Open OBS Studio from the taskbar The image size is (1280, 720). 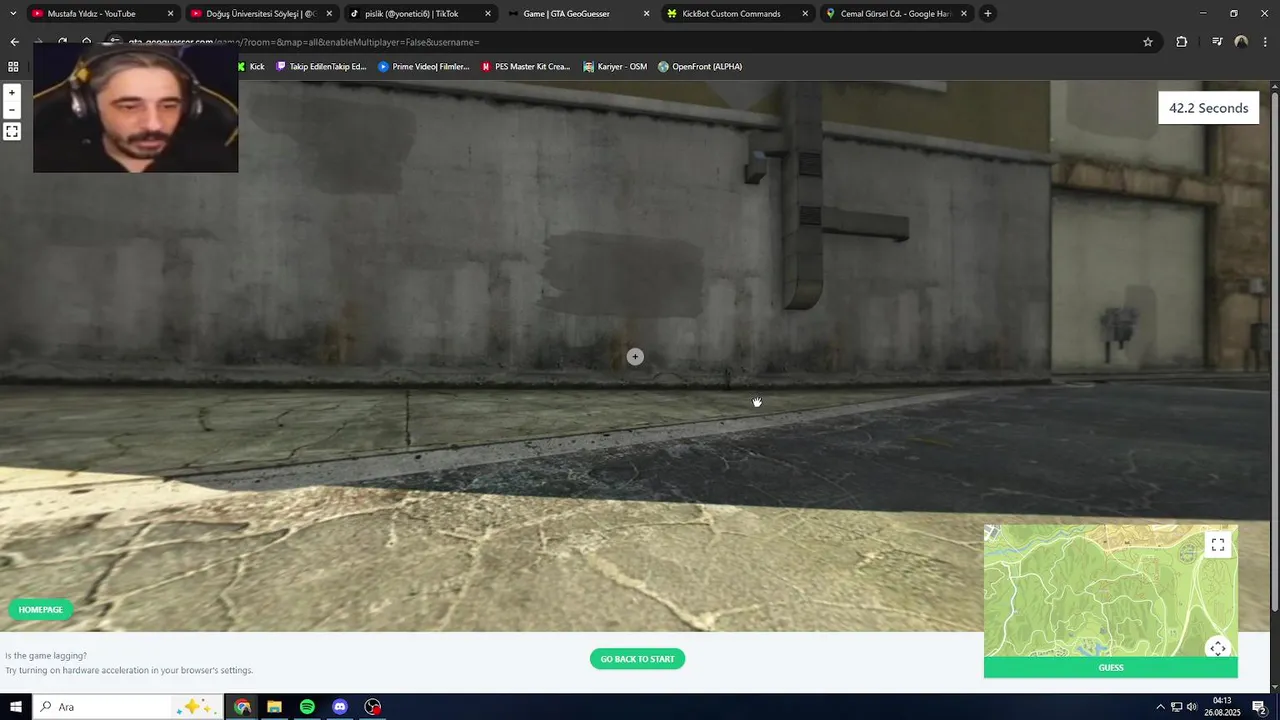pyautogui.click(x=373, y=707)
